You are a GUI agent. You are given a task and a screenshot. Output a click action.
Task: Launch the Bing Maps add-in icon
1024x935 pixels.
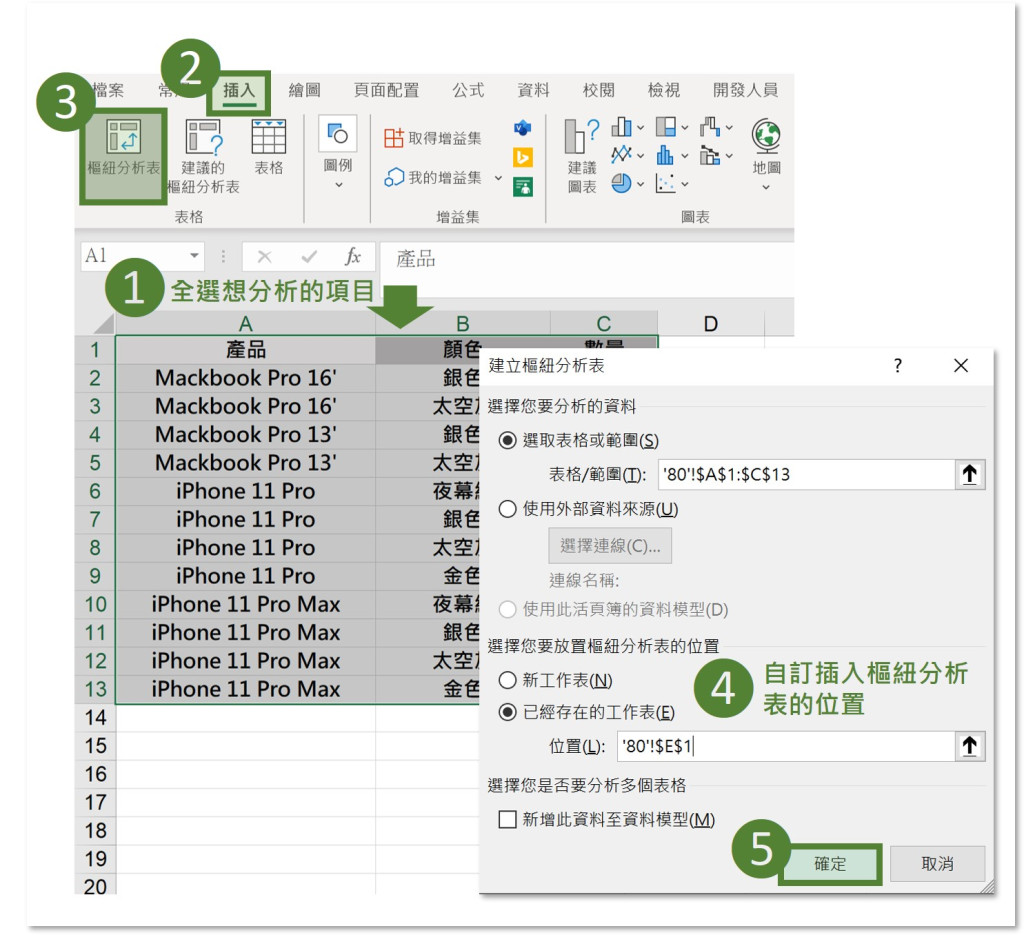pyautogui.click(x=522, y=157)
